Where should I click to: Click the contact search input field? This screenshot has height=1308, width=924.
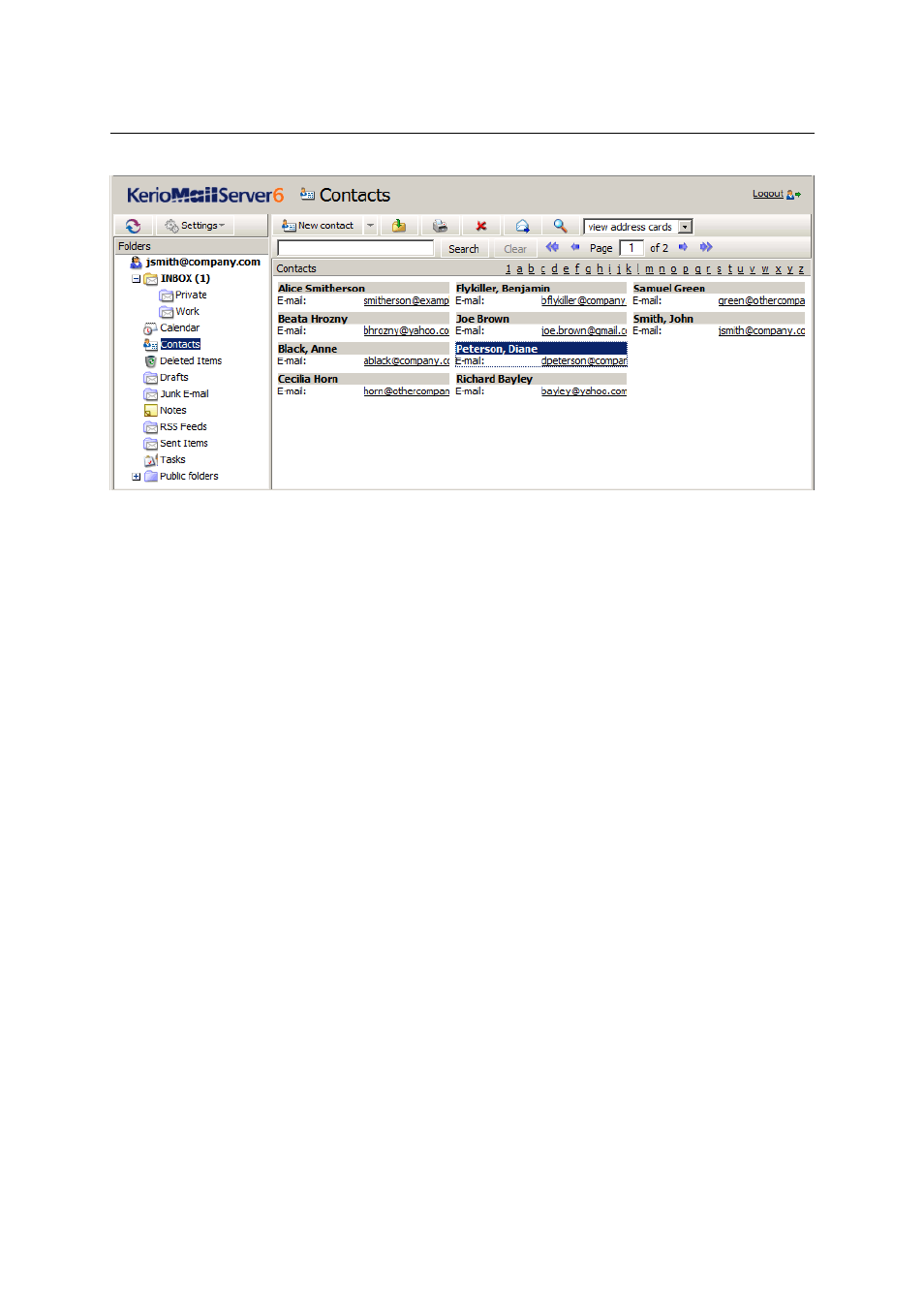[x=355, y=248]
